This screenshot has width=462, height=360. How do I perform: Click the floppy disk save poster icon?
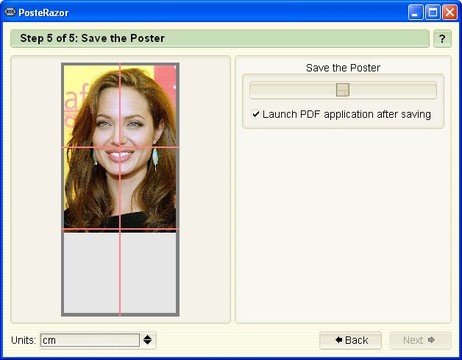[342, 90]
